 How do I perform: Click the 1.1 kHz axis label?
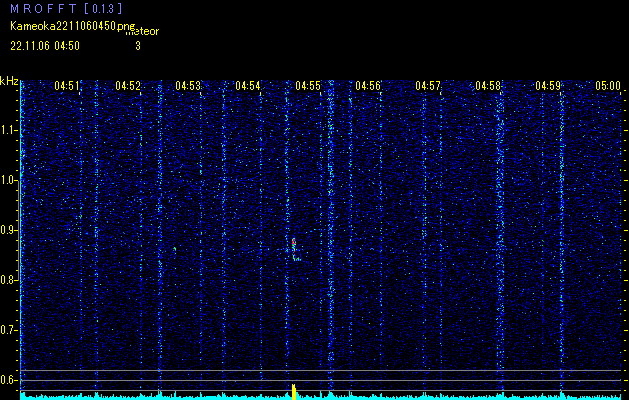point(9,130)
